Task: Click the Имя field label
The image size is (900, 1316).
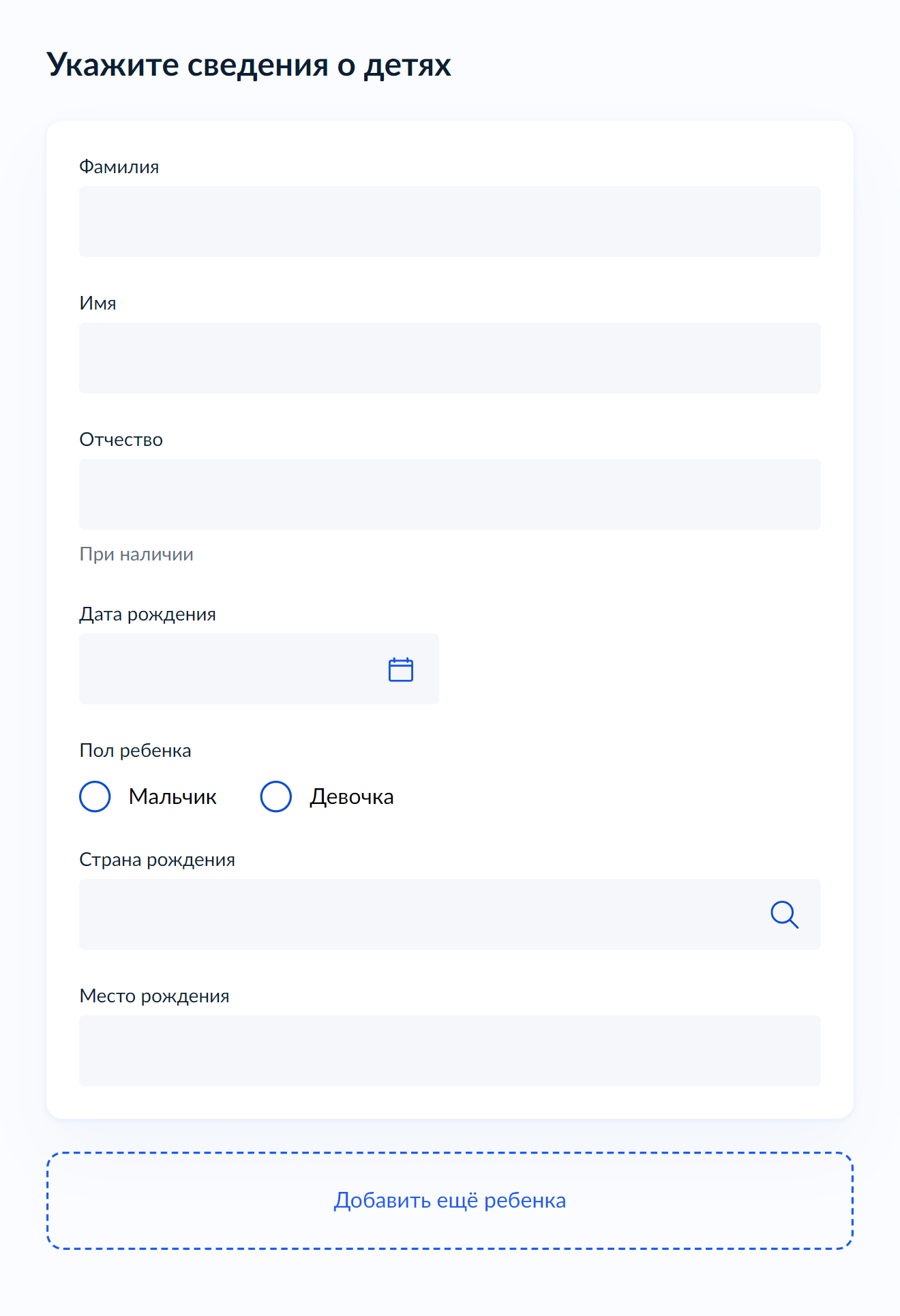Action: [98, 303]
